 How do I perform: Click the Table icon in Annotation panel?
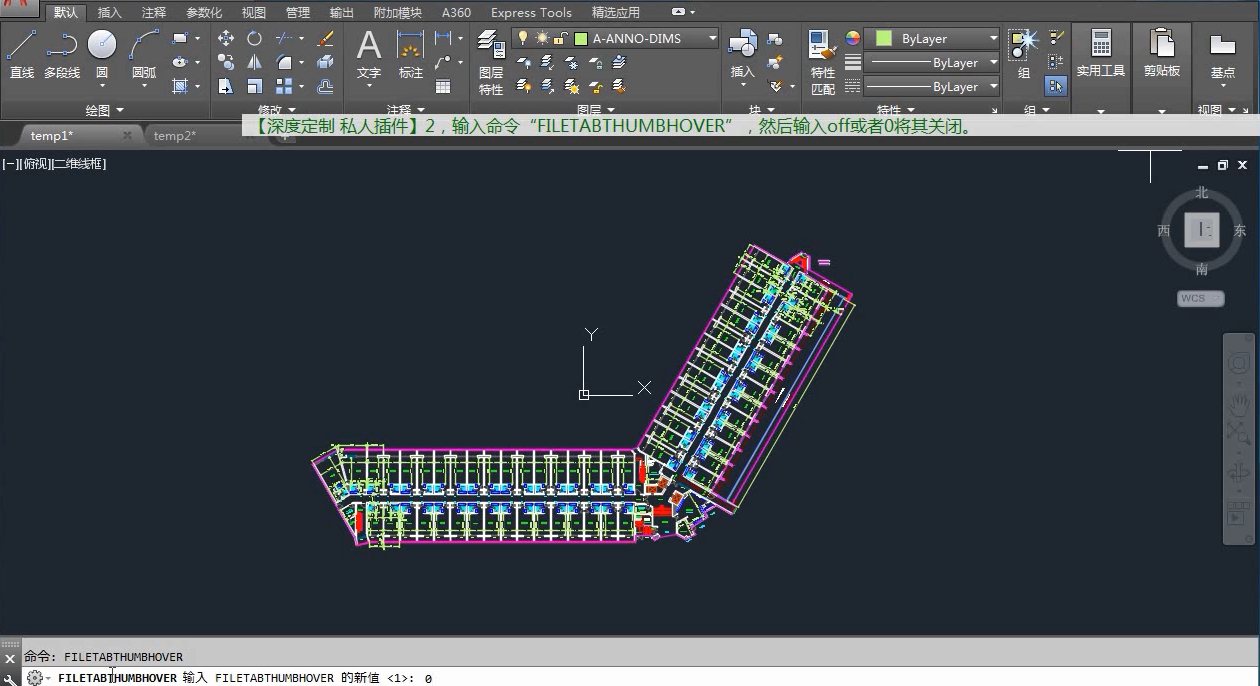click(x=443, y=86)
